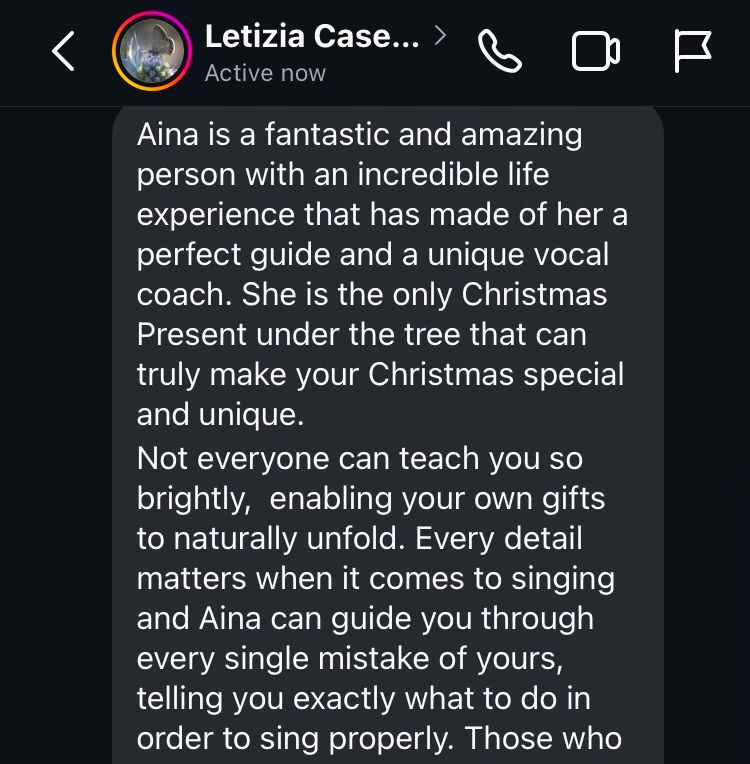Image resolution: width=750 pixels, height=764 pixels.
Task: Tap the words "and unique." in message
Action: (x=220, y=413)
